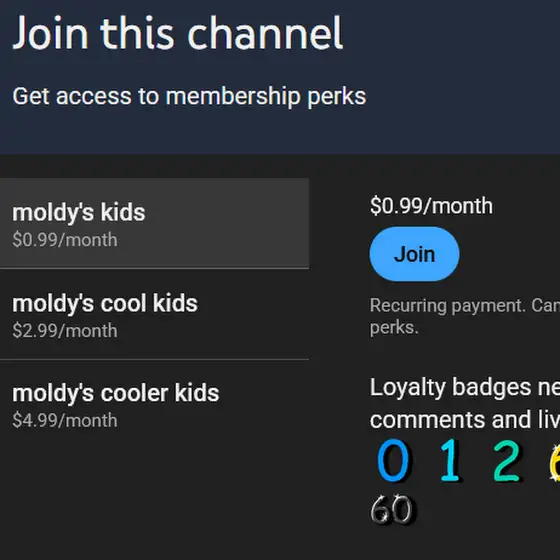Click the blue 0 loyalty badge
The height and width of the screenshot is (560, 560).
tap(393, 460)
